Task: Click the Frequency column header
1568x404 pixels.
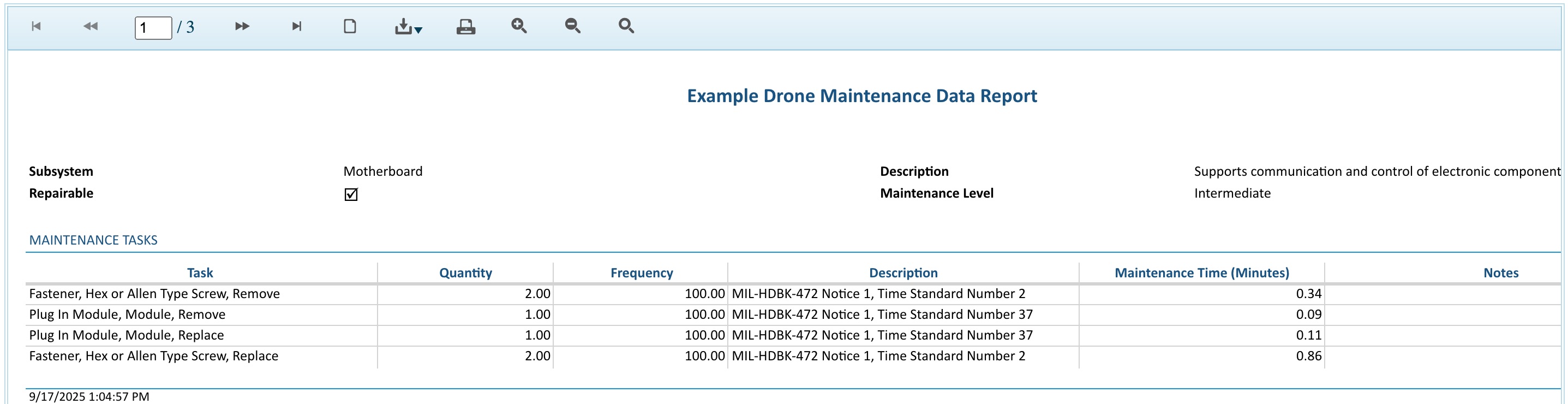Action: tap(641, 273)
